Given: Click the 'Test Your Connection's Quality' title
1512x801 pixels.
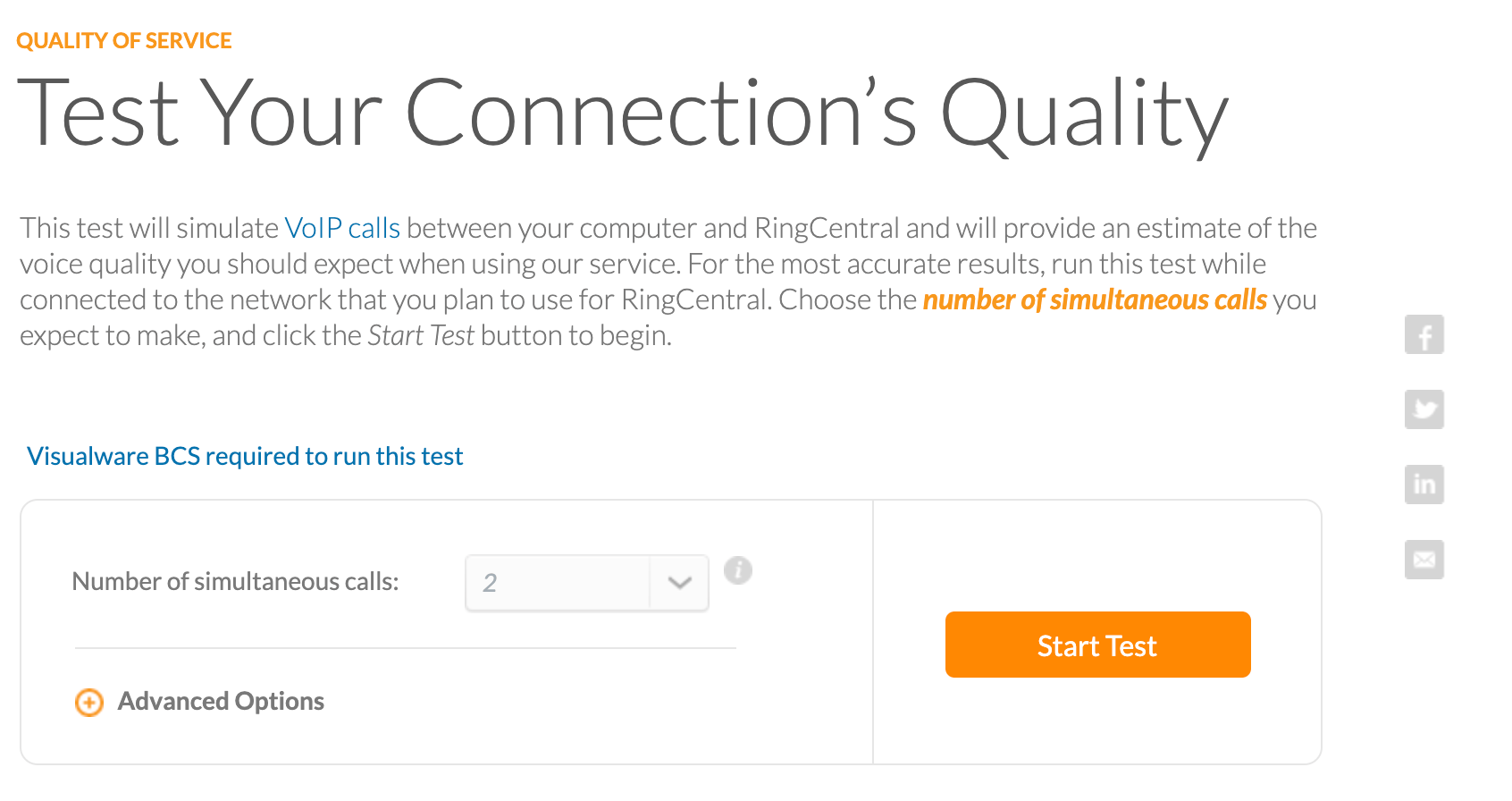Looking at the screenshot, I should pyautogui.click(x=622, y=114).
